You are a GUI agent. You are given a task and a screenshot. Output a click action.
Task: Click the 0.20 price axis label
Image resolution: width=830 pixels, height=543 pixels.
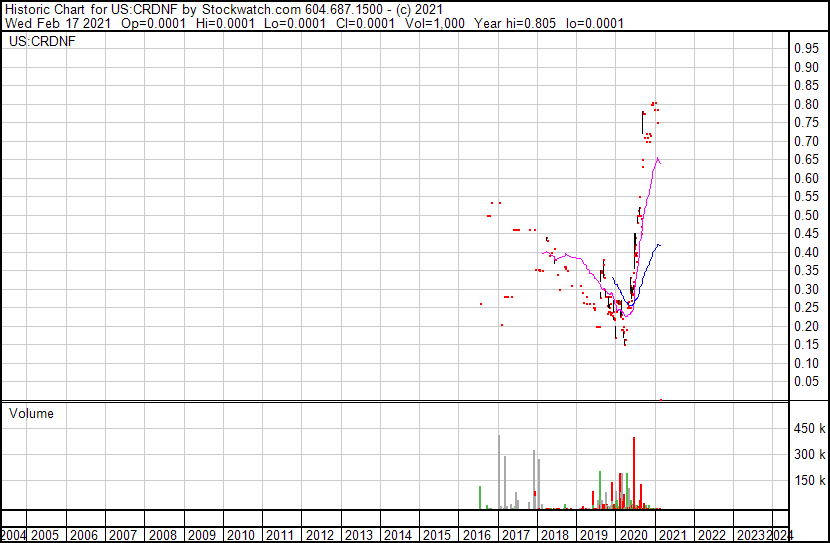click(x=806, y=327)
